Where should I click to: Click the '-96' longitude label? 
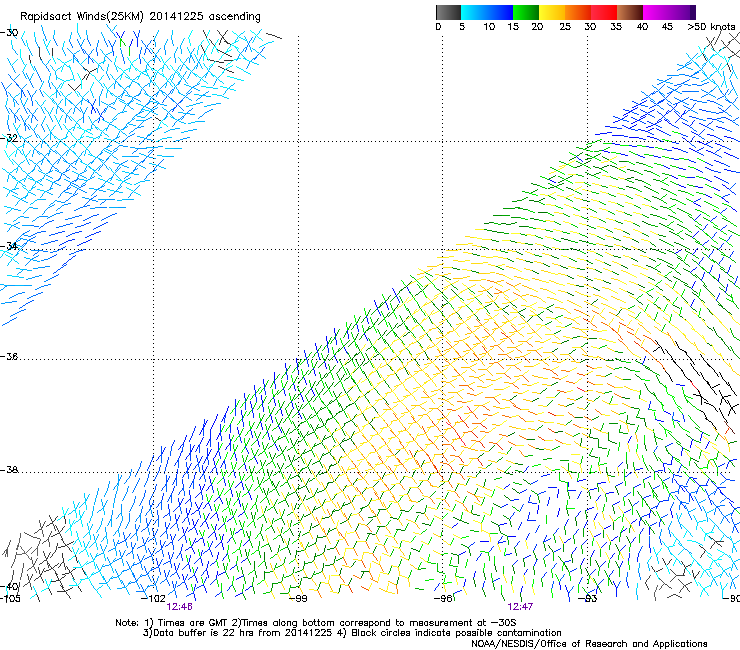(443, 599)
